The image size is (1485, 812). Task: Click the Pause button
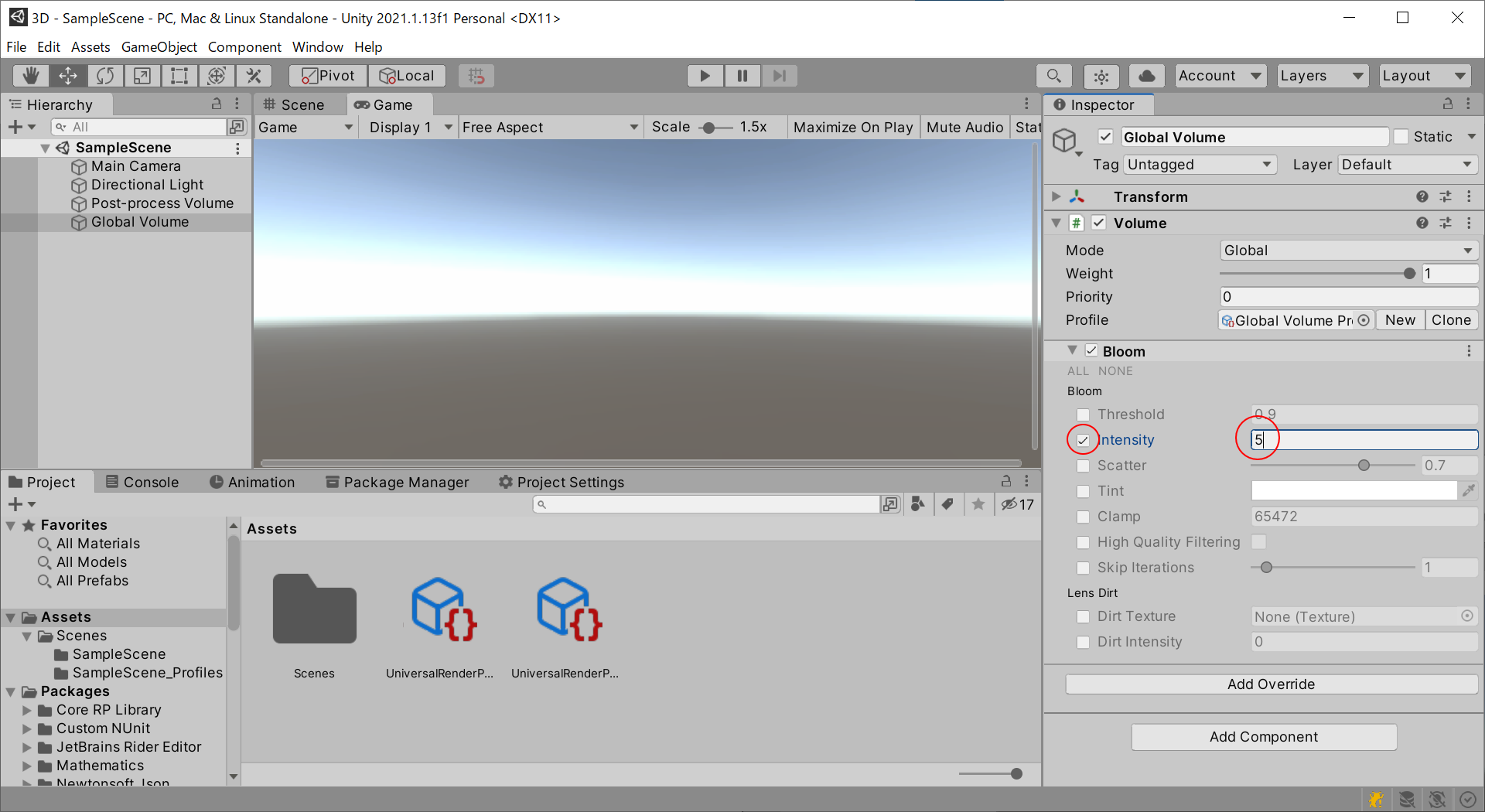(742, 76)
